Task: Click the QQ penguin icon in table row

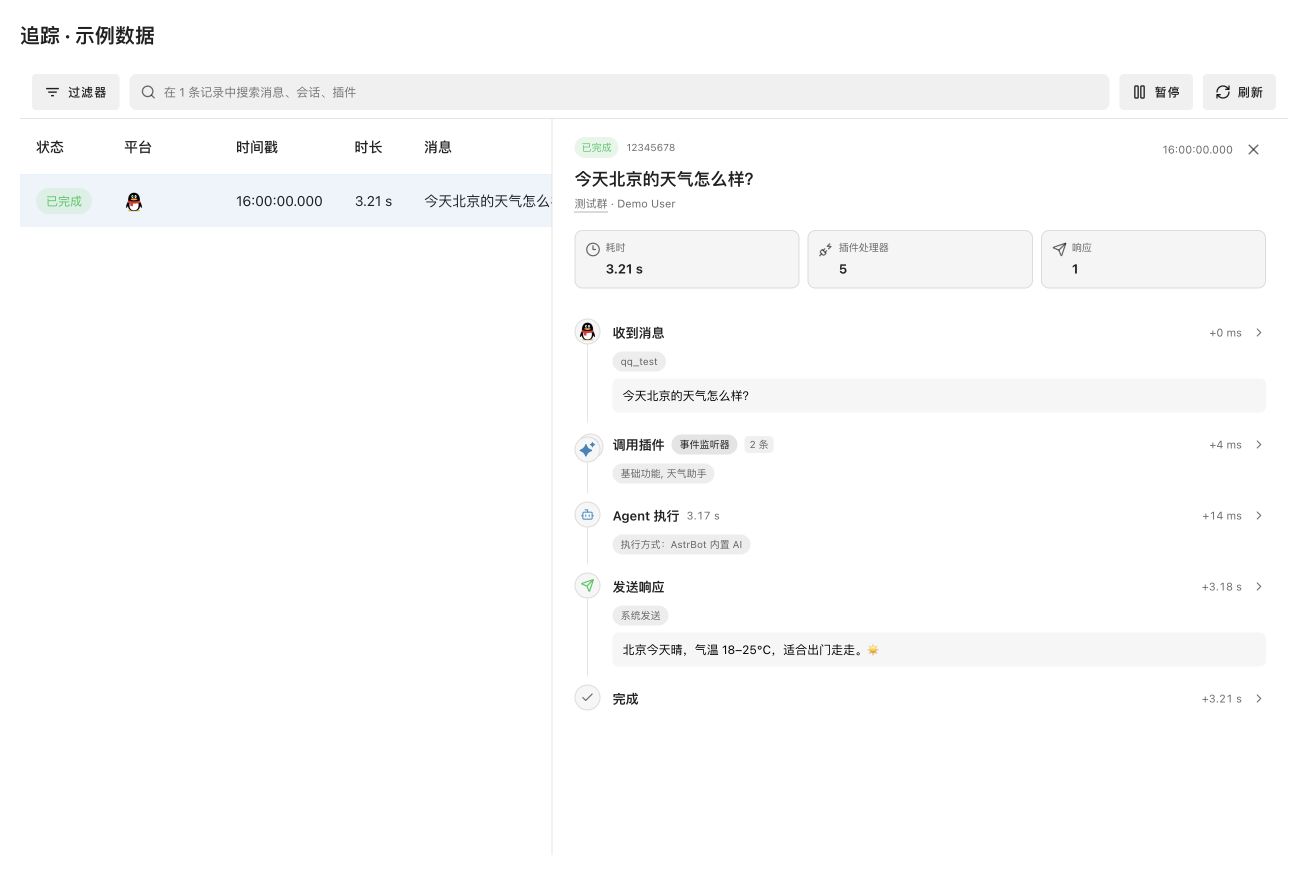Action: coord(134,201)
